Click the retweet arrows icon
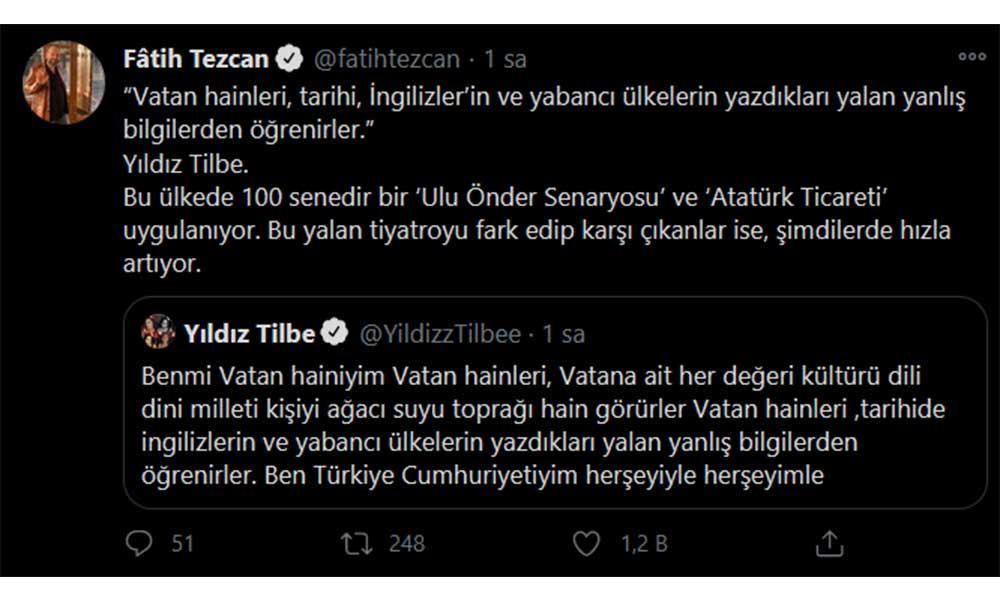Image resolution: width=1000 pixels, height=600 pixels. pyautogui.click(x=354, y=543)
